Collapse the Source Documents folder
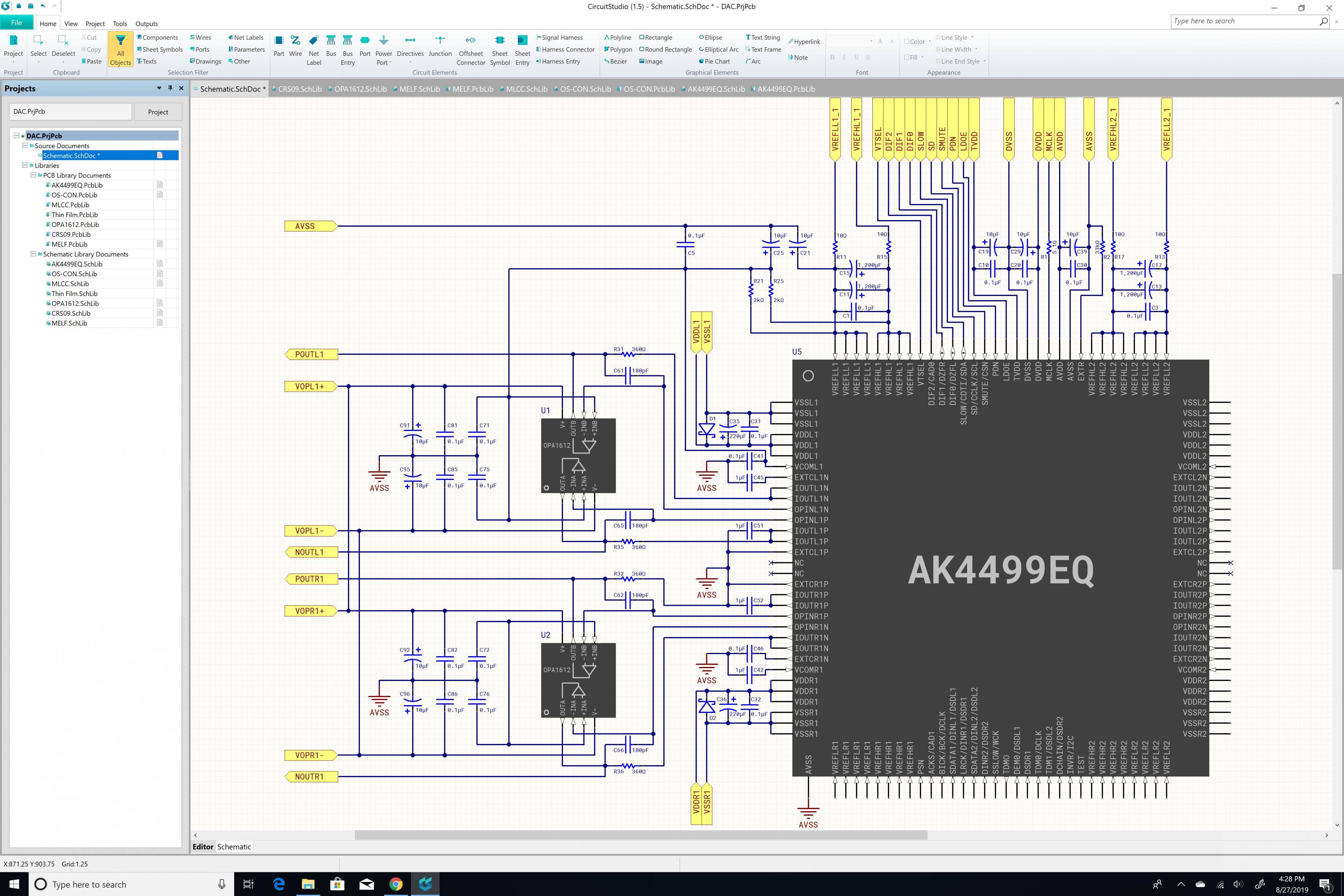This screenshot has width=1344, height=896. point(24,146)
